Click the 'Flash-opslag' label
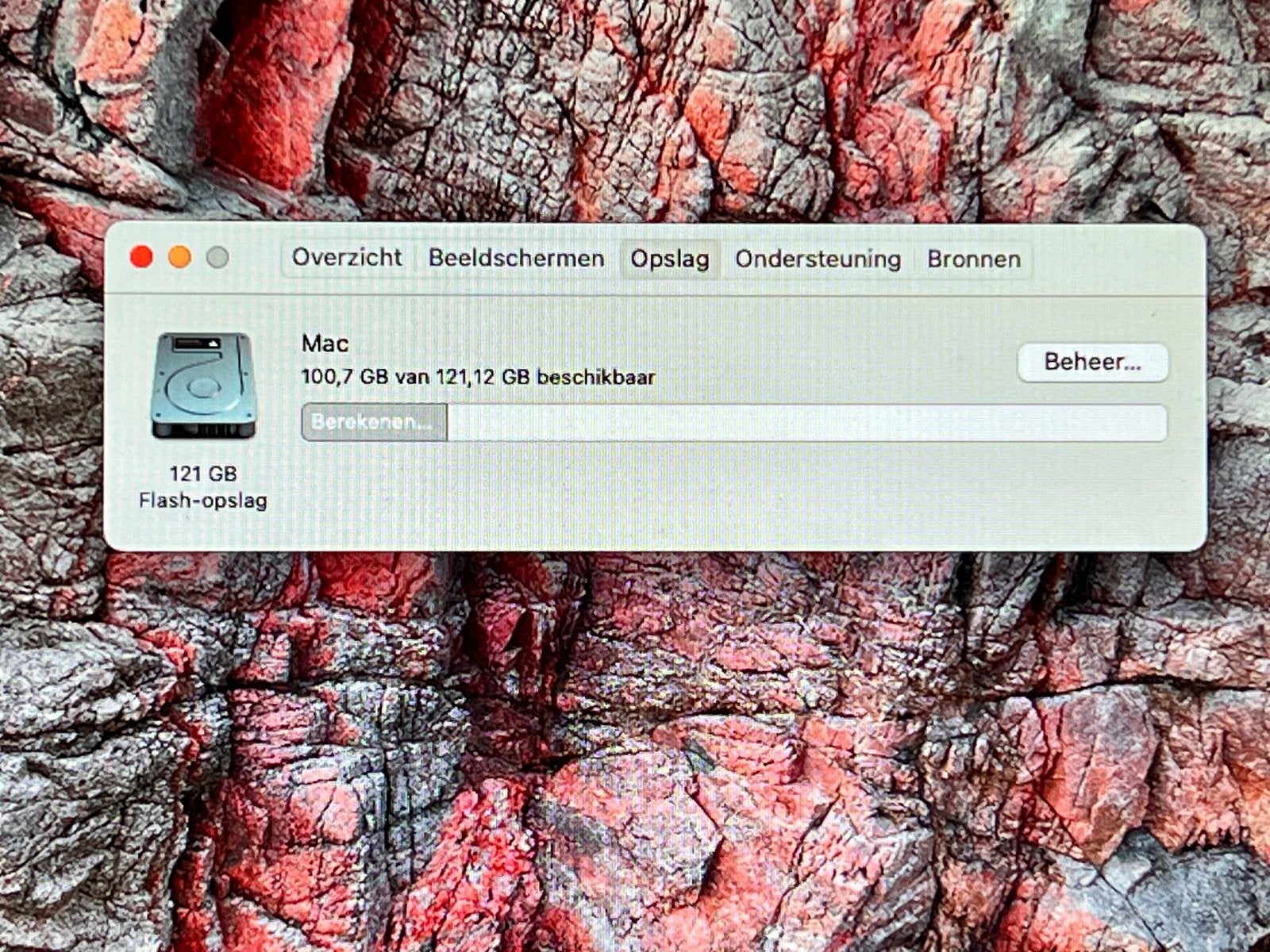The width and height of the screenshot is (1270, 952). pos(203,501)
